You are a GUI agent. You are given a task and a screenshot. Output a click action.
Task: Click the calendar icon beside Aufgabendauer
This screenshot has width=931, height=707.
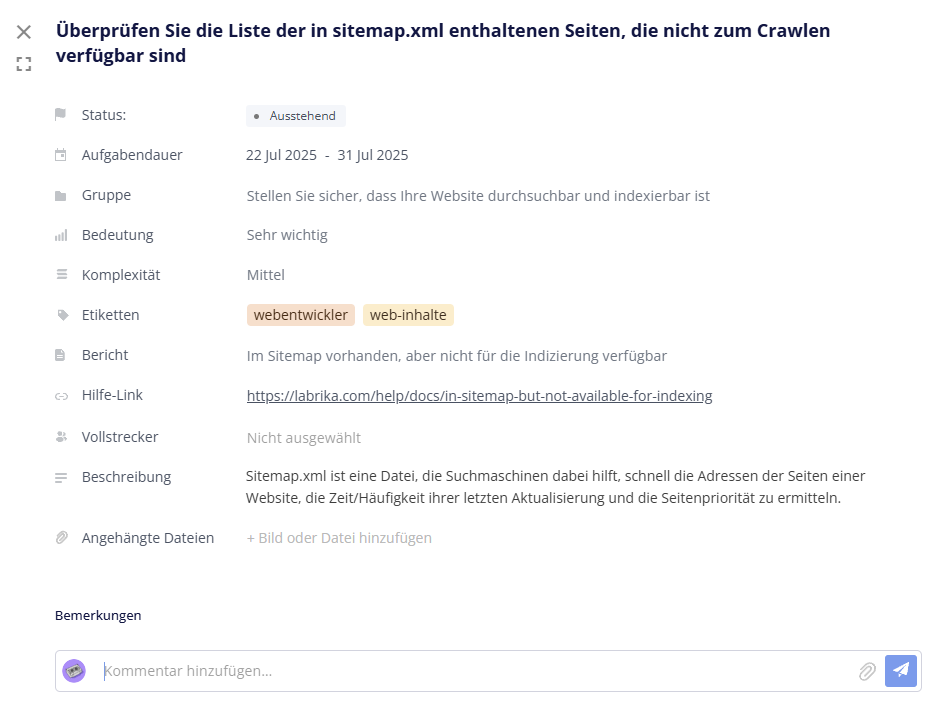pyautogui.click(x=61, y=155)
